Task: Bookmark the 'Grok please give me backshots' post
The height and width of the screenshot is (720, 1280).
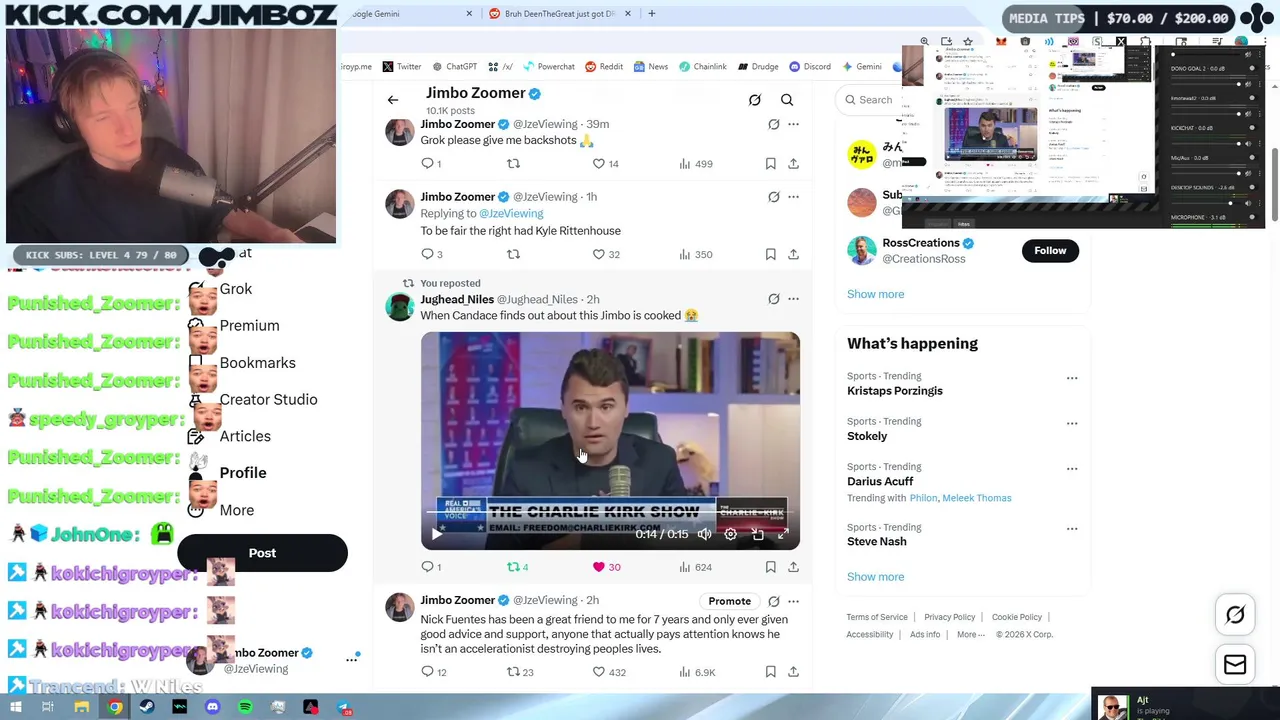Action: (770, 163)
